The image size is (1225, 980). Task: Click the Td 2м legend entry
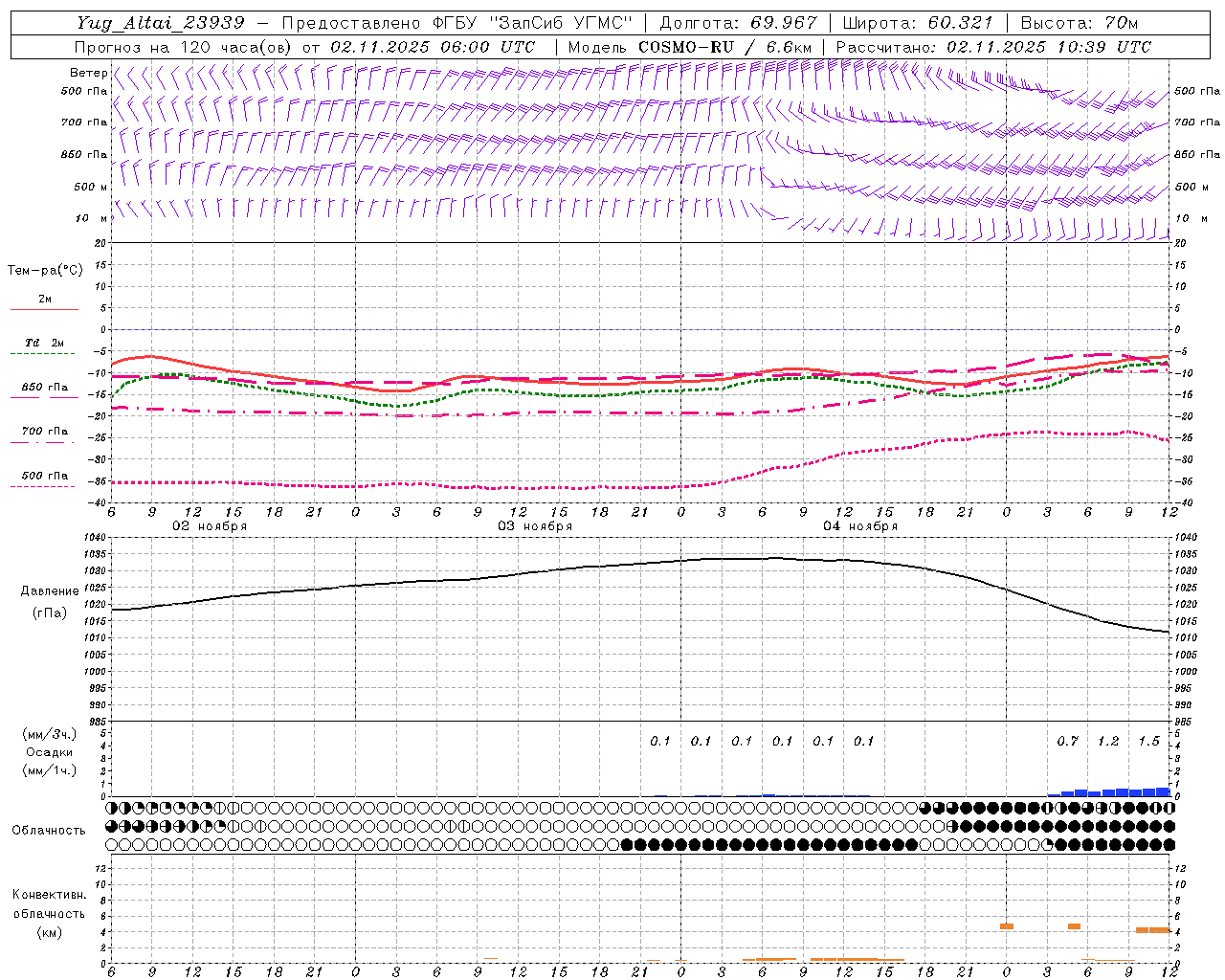(45, 343)
